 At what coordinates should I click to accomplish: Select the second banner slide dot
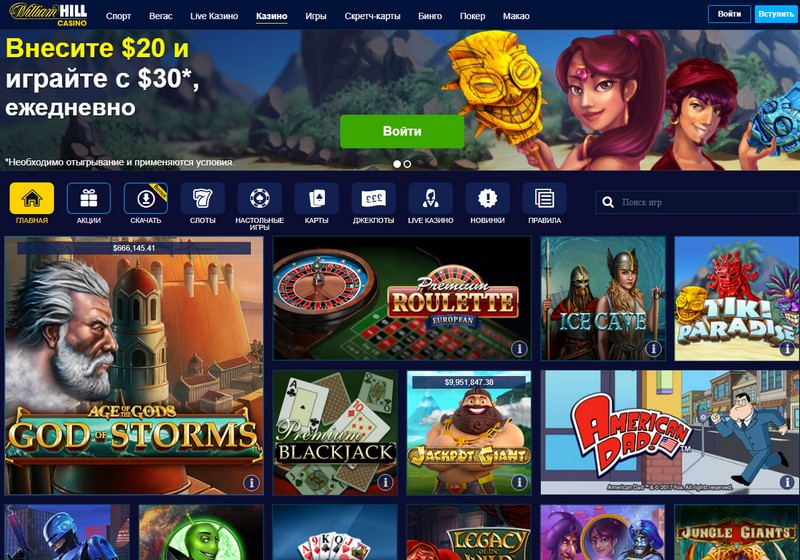(407, 164)
